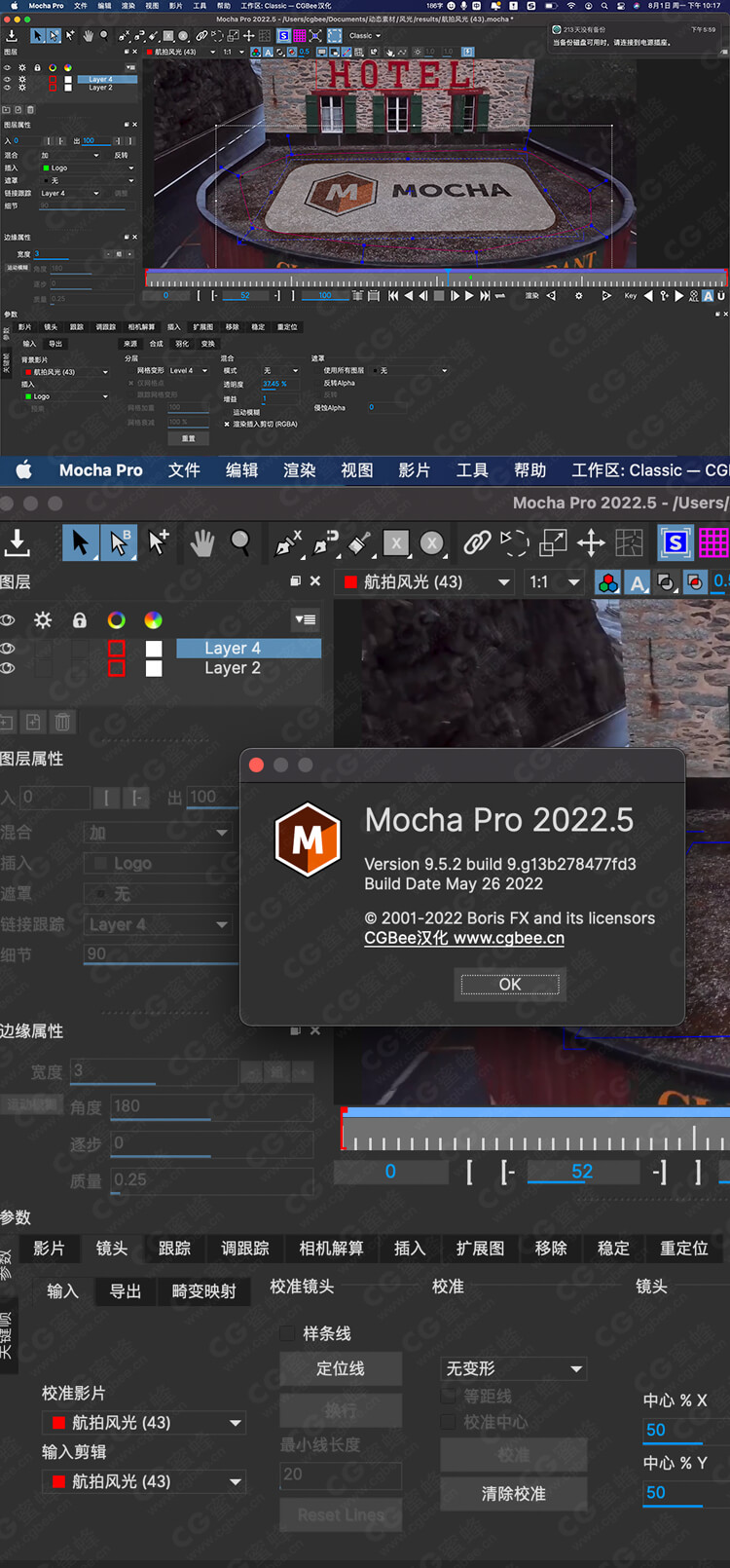
Task: Toggle the A alpha view button, enlarged view bar
Action: pos(638,582)
